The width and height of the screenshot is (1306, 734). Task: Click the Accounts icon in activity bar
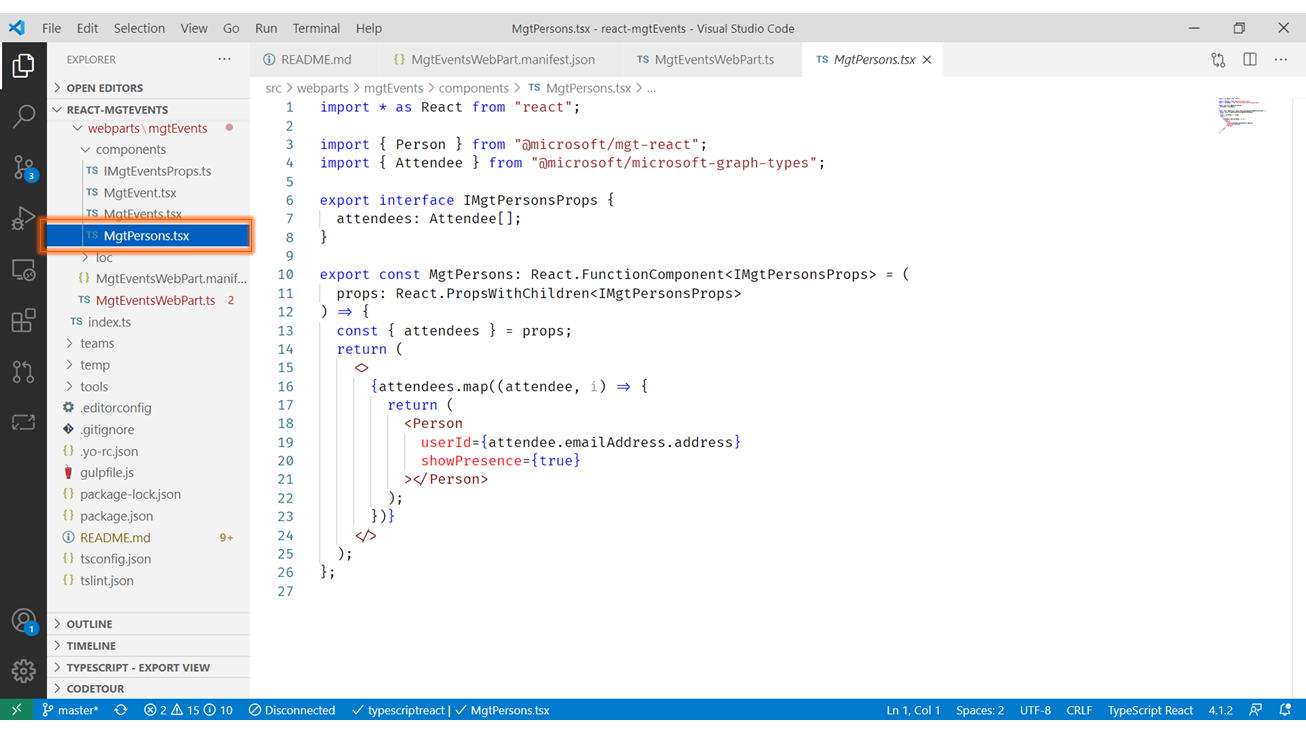click(x=23, y=621)
